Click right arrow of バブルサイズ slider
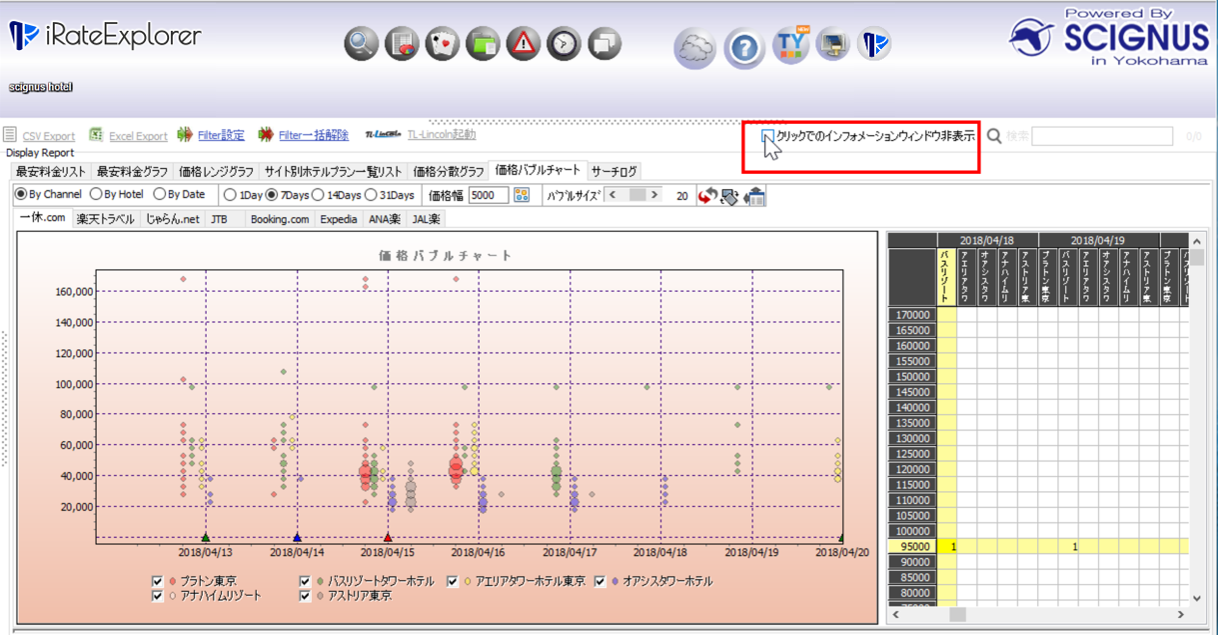 pos(655,195)
